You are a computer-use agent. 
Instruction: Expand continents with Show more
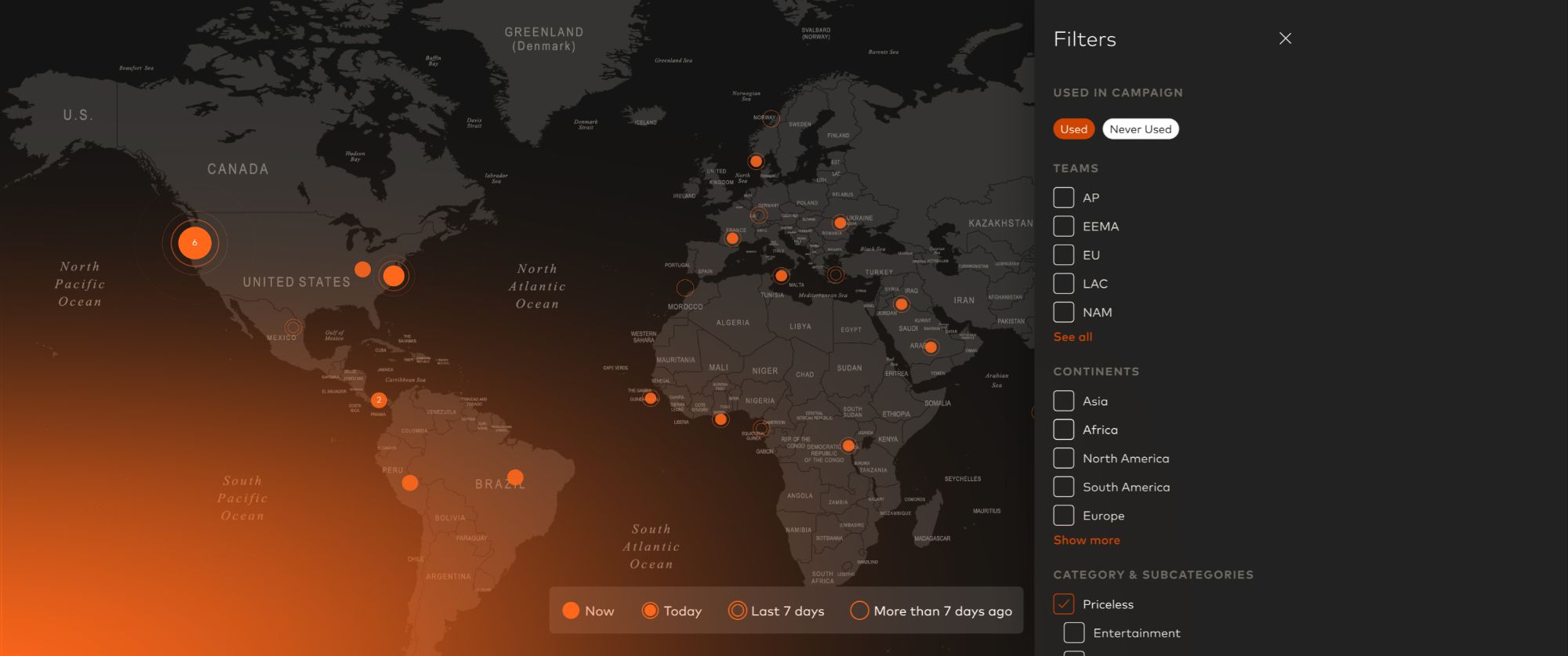(x=1087, y=540)
